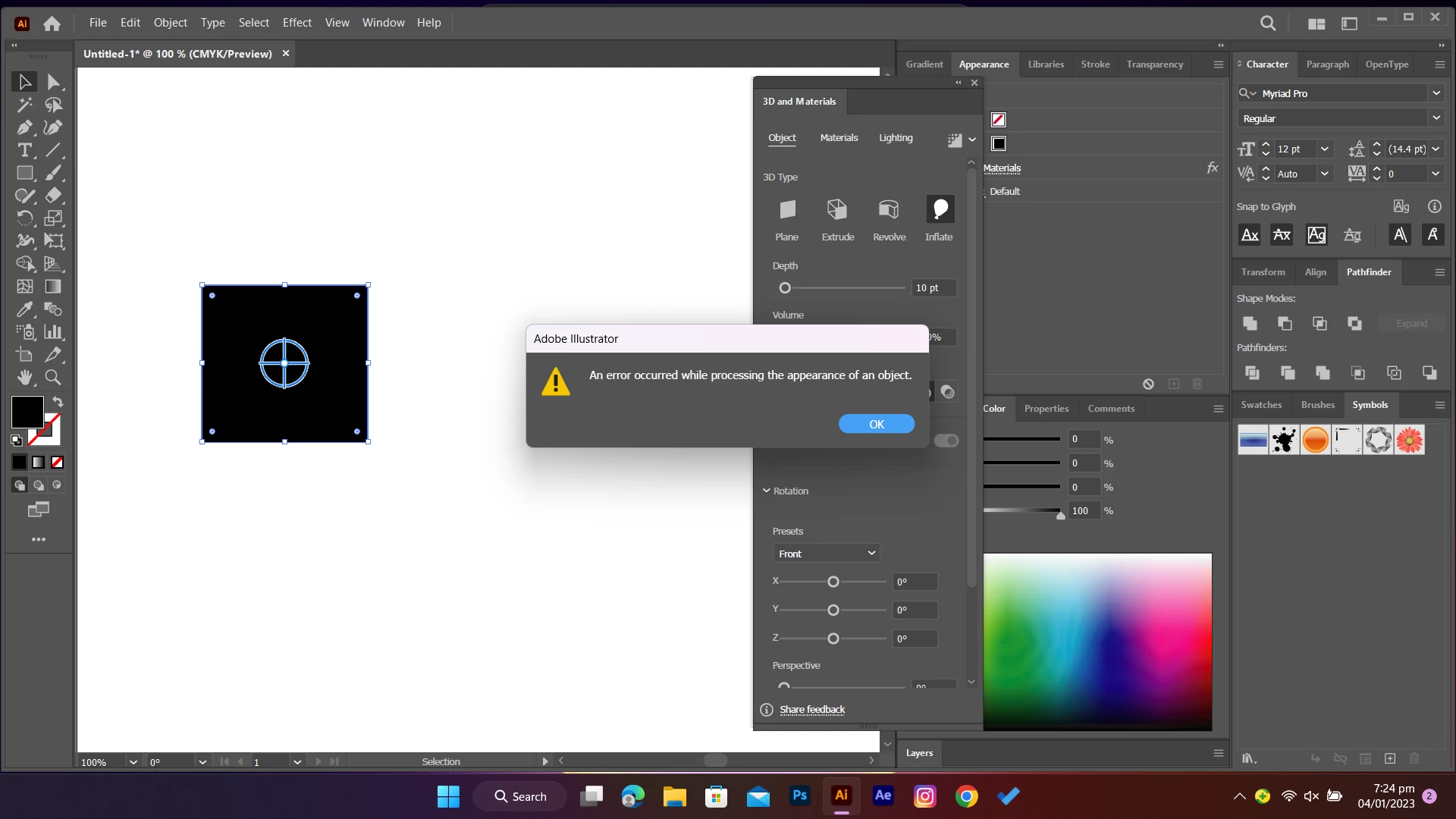1456x819 pixels.
Task: Collapse the Rotation section
Action: pyautogui.click(x=767, y=491)
